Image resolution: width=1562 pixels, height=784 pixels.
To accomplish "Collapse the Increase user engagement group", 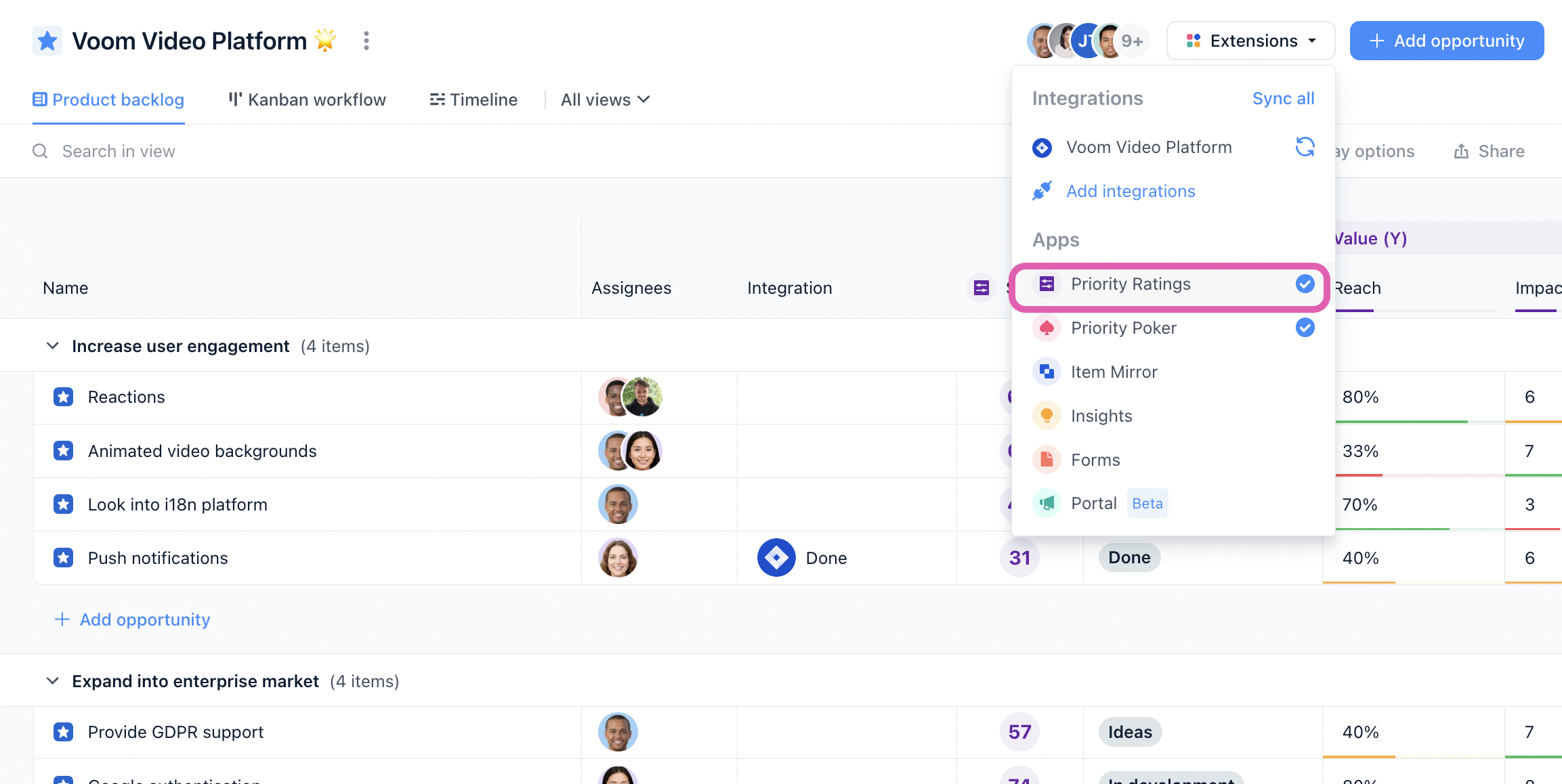I will pyautogui.click(x=52, y=346).
